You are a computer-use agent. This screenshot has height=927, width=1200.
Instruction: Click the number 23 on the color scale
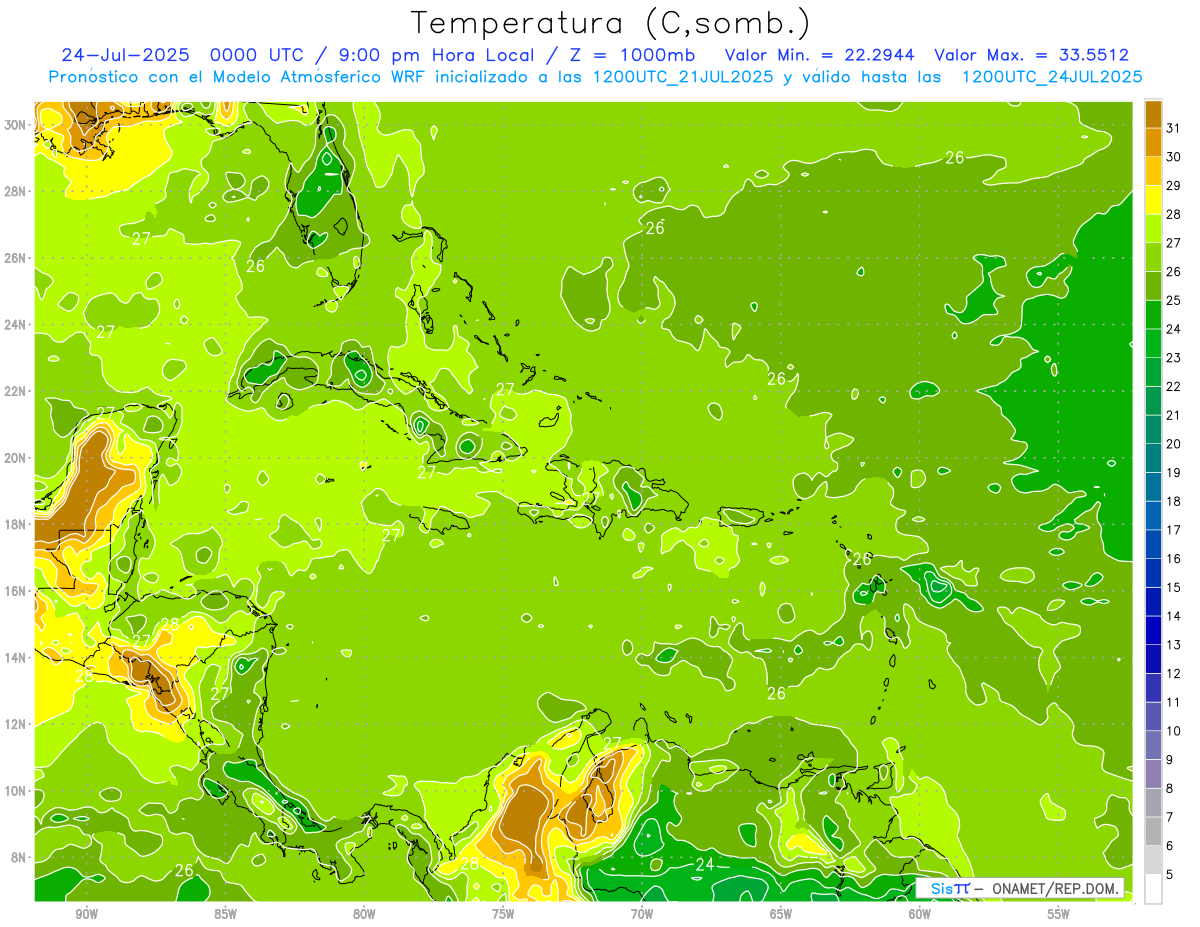[1175, 358]
